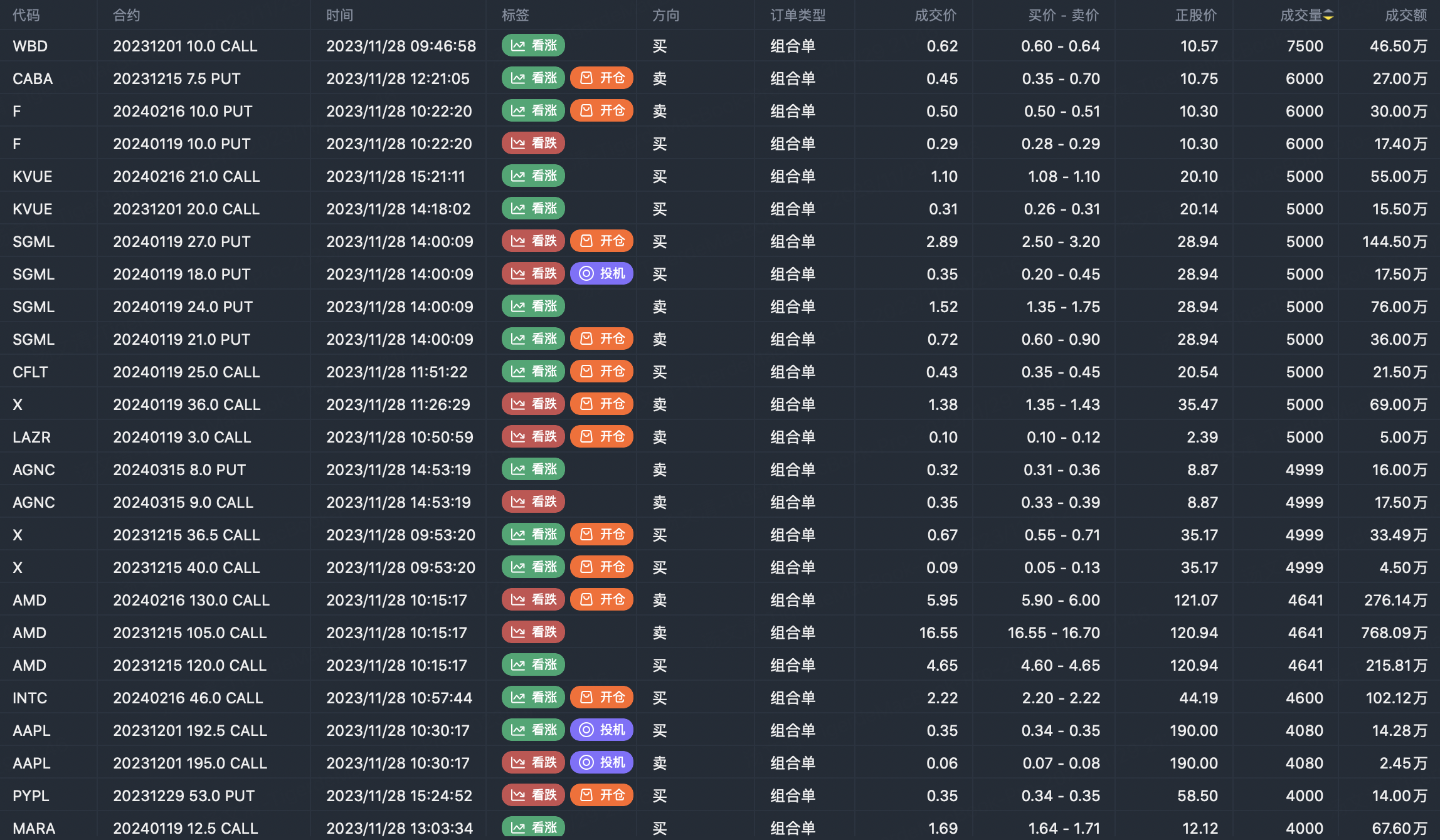Toggle volume column sort arrow indicator
The height and width of the screenshot is (840, 1440).
point(1328,16)
